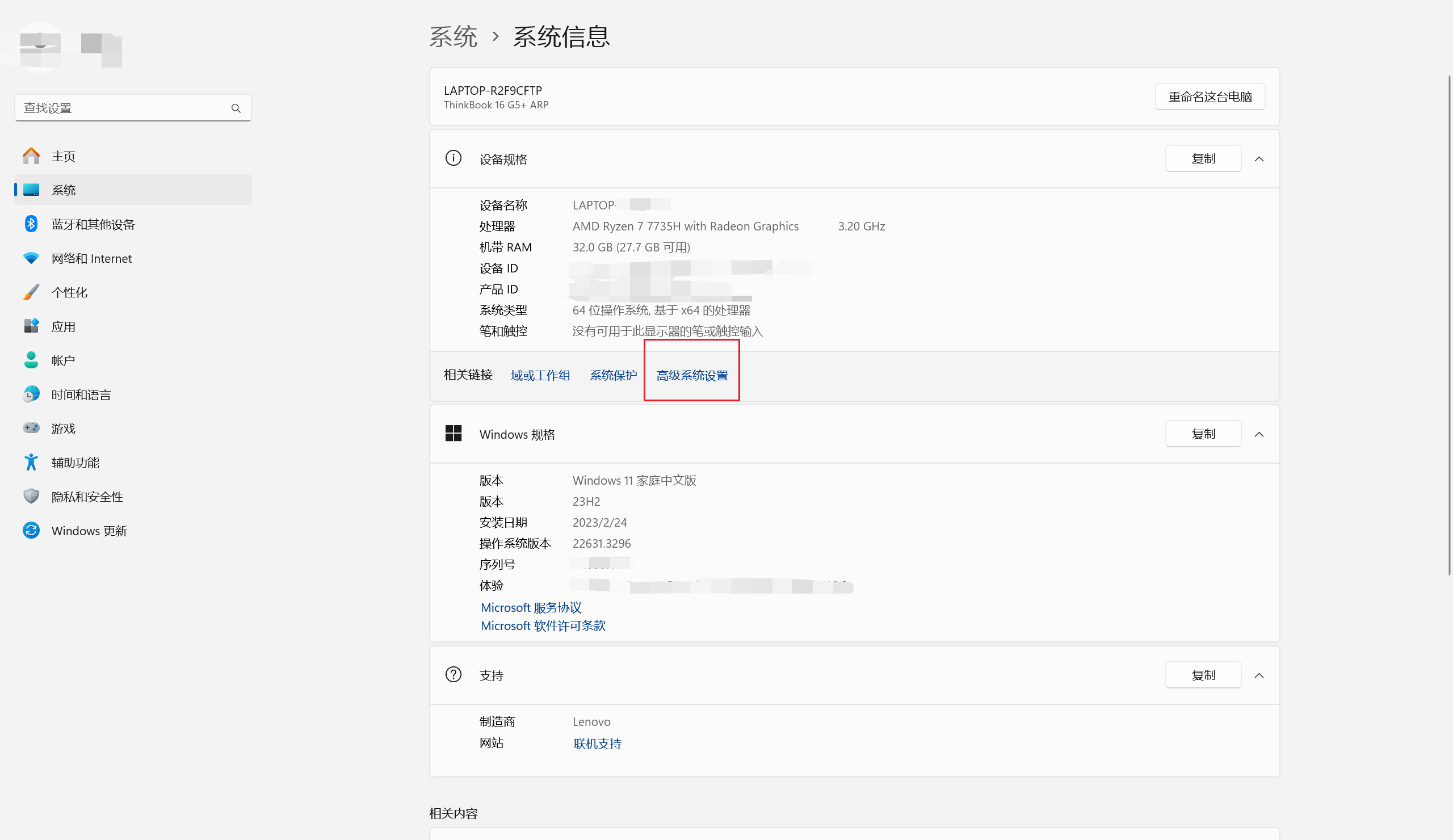Image resolution: width=1453 pixels, height=840 pixels.
Task: Click the Home (主页) house icon
Action: tap(31, 156)
